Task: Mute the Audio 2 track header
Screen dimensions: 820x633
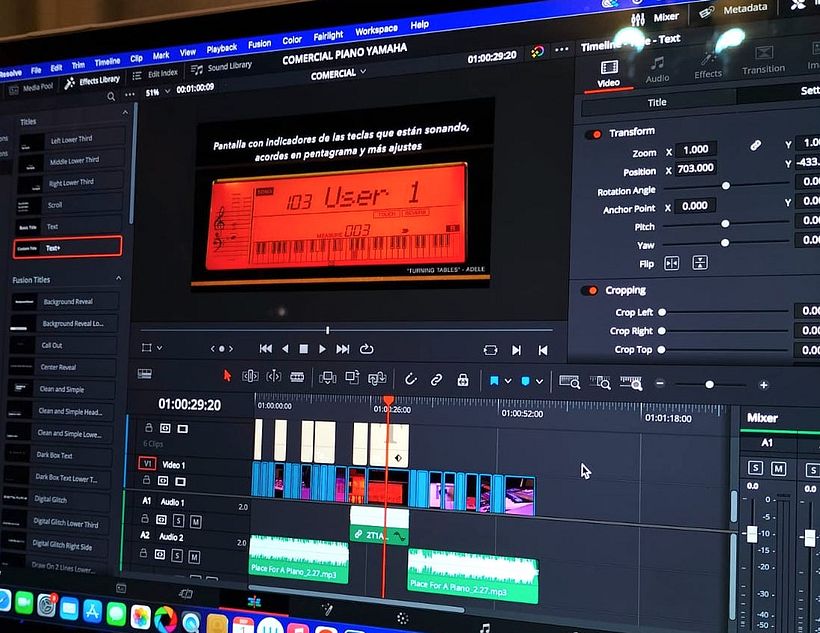Action: [x=194, y=557]
